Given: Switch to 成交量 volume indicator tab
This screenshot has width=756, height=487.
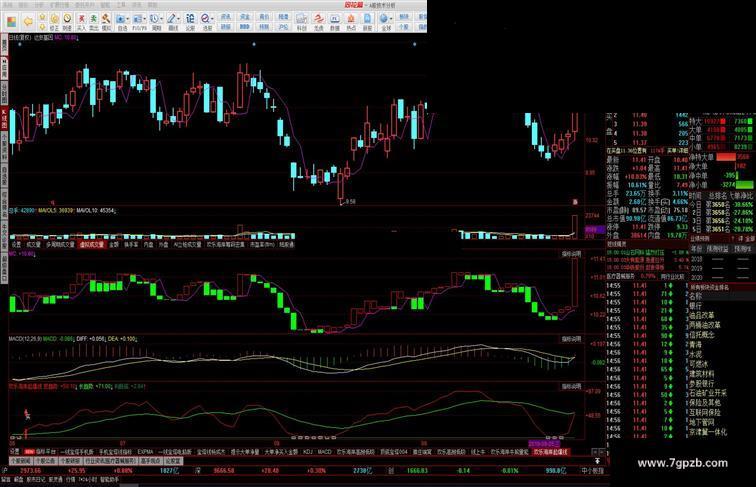Looking at the screenshot, I should click(33, 244).
